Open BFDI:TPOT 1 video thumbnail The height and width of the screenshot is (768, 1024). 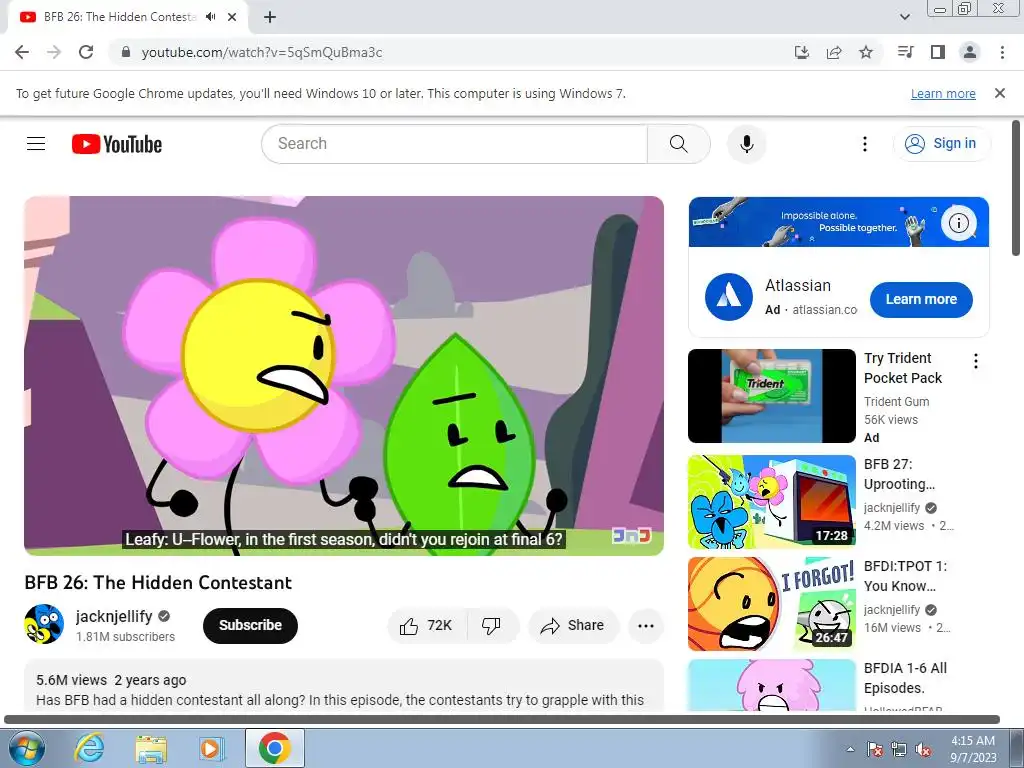[x=772, y=604]
